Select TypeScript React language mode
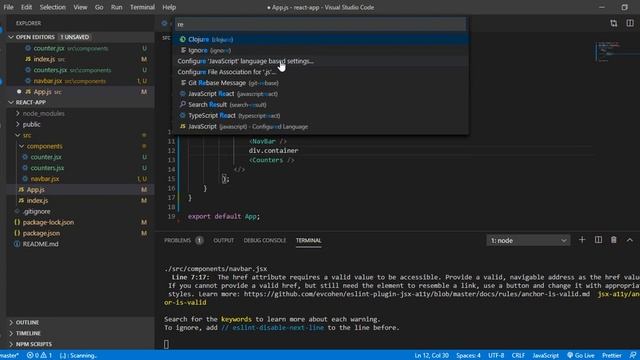Screen dimensions: 640x360 pos(320,116)
